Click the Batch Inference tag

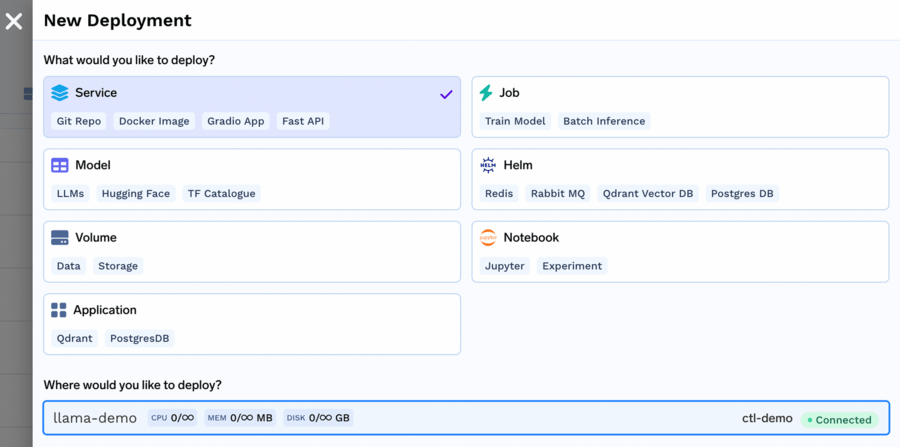[x=604, y=121]
